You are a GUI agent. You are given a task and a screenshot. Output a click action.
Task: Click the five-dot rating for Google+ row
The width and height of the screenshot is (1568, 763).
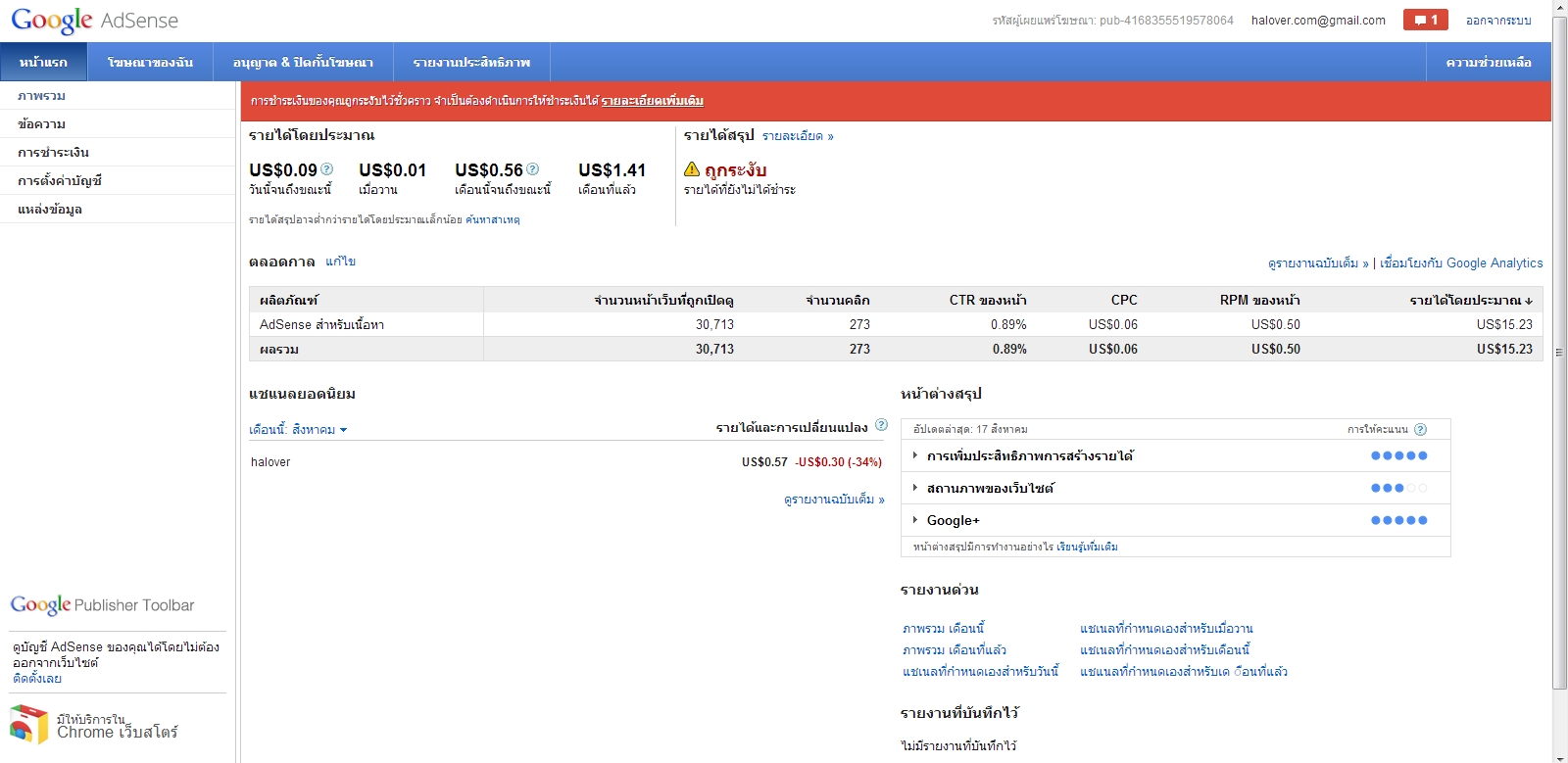click(x=1399, y=521)
